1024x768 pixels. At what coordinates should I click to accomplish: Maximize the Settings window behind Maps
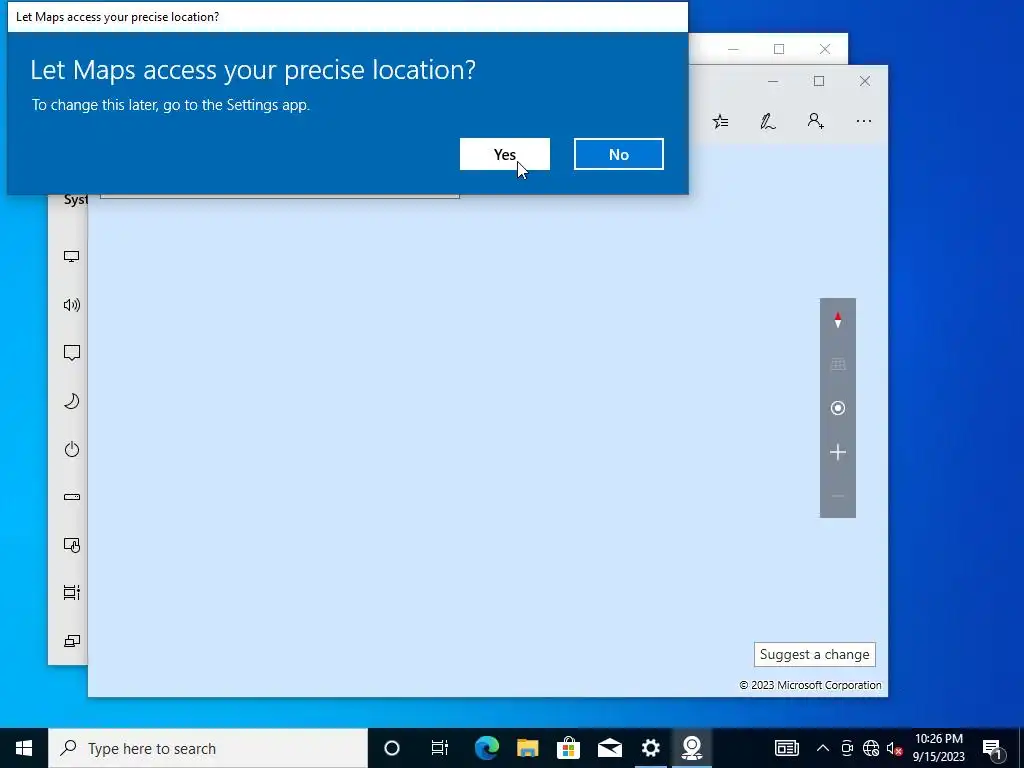(x=779, y=49)
